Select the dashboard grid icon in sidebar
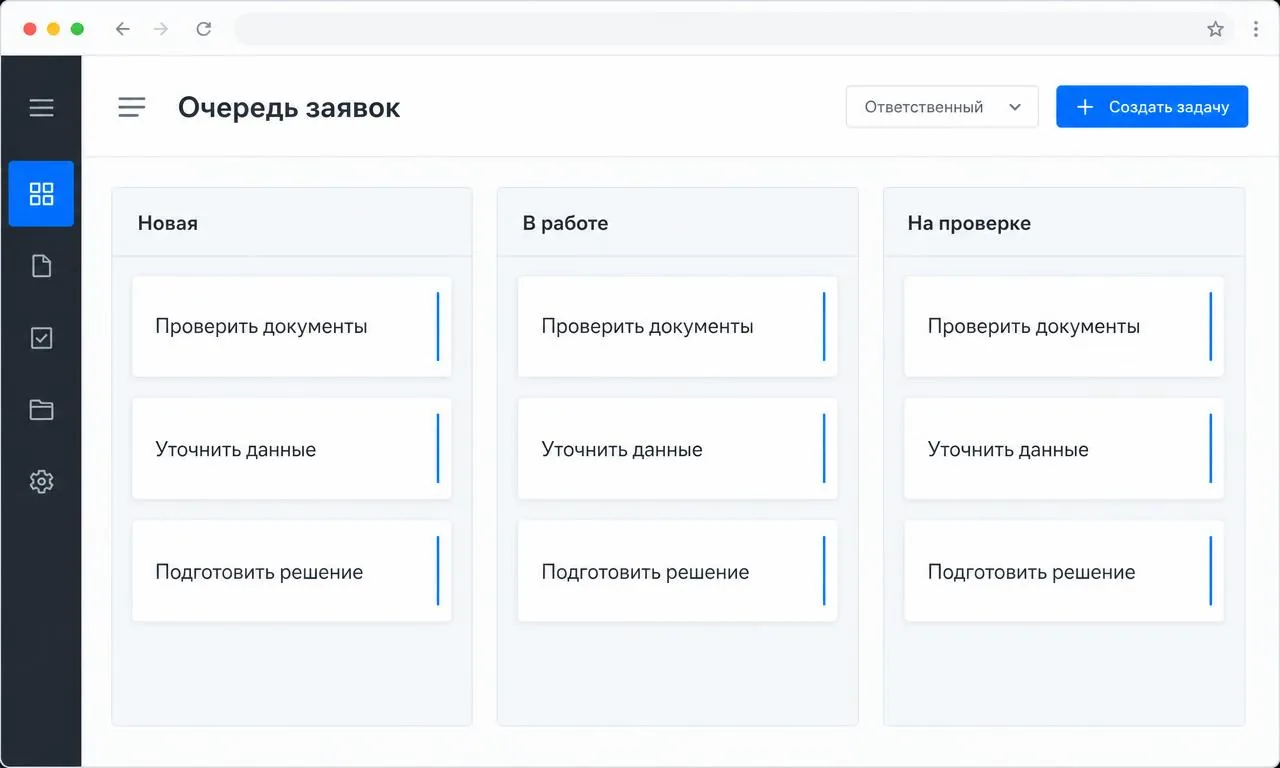The width and height of the screenshot is (1280, 768). pyautogui.click(x=41, y=194)
